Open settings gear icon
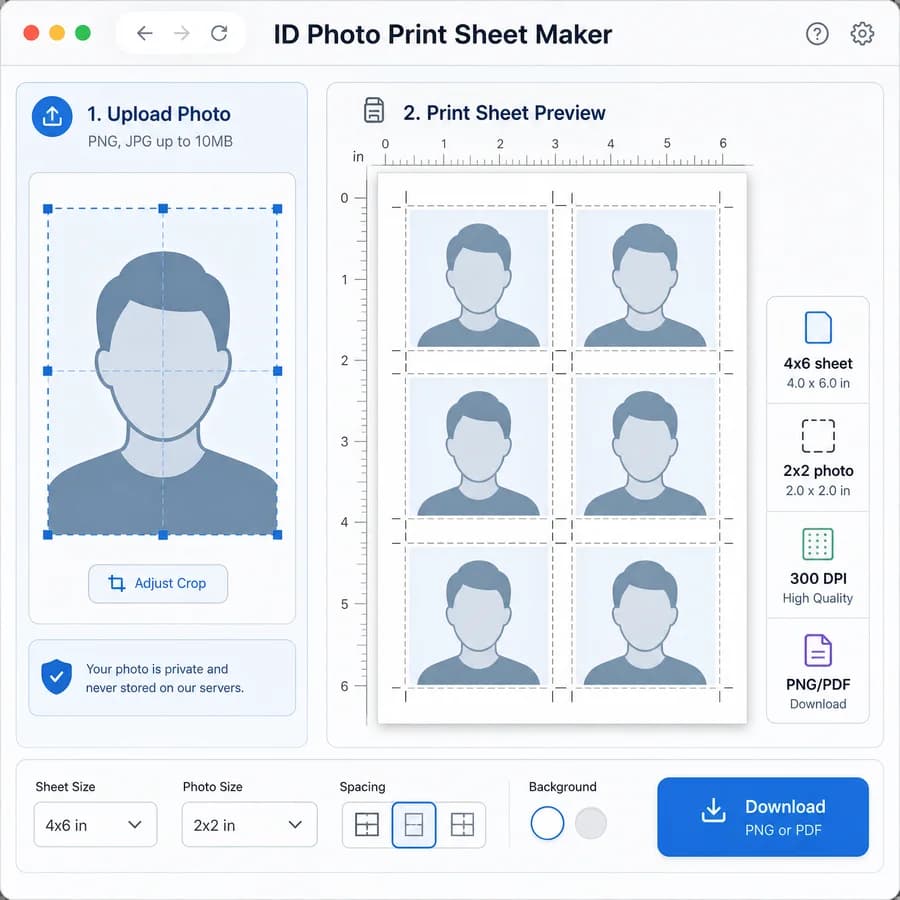 click(862, 34)
